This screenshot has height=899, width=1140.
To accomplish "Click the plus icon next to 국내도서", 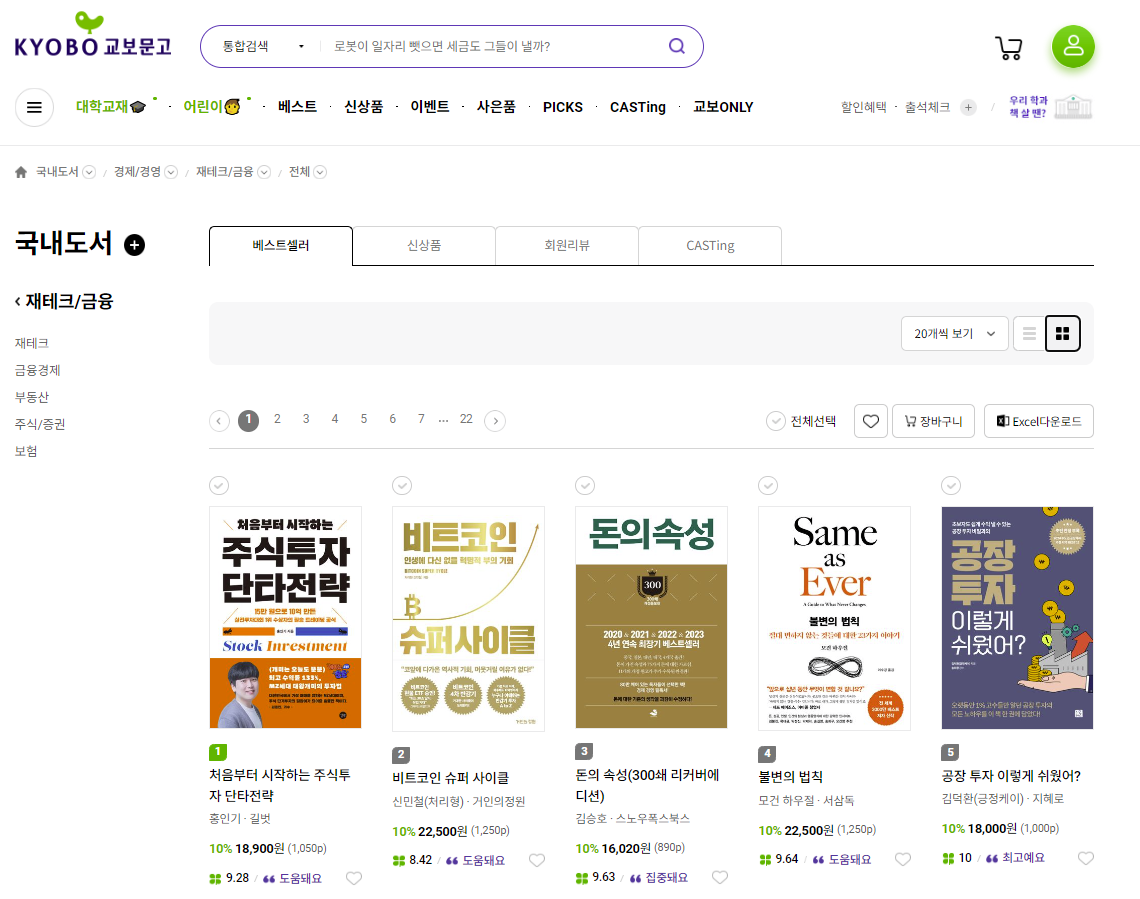I will click(135, 245).
